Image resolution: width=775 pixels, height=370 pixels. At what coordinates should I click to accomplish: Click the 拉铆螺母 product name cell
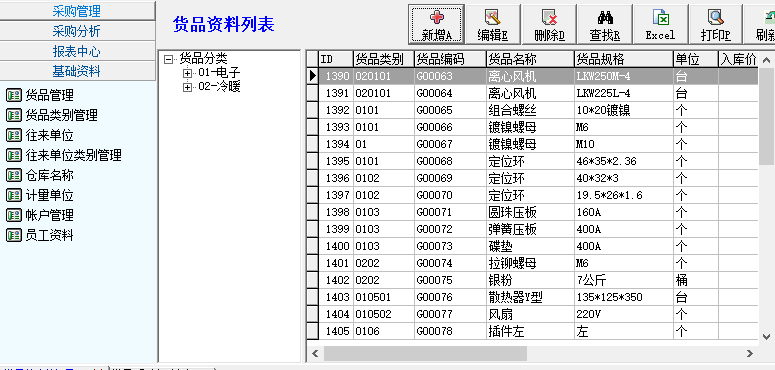[x=530, y=263]
